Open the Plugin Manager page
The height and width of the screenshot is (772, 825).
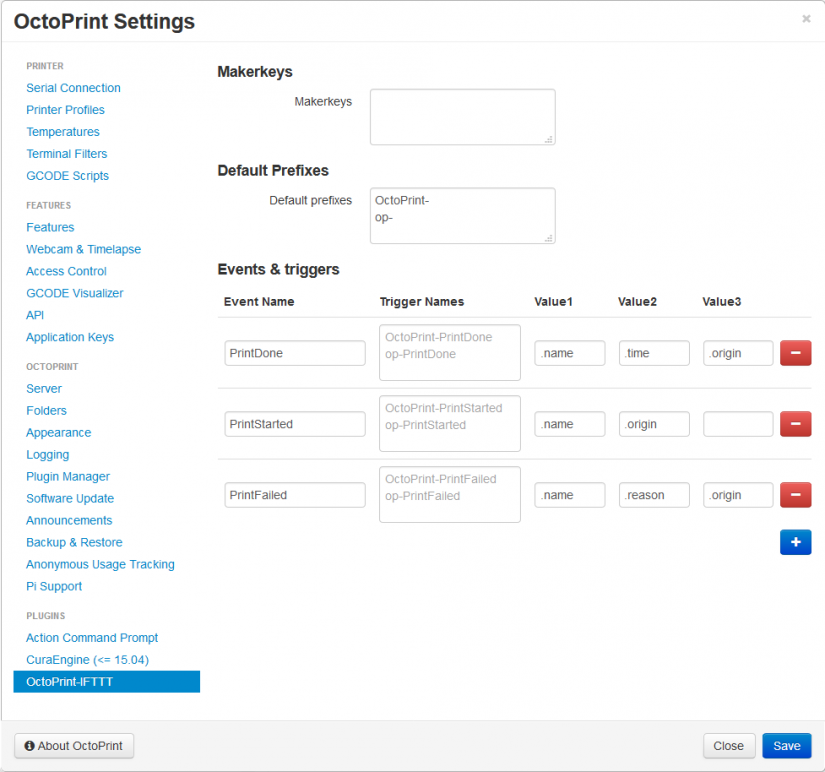[68, 476]
